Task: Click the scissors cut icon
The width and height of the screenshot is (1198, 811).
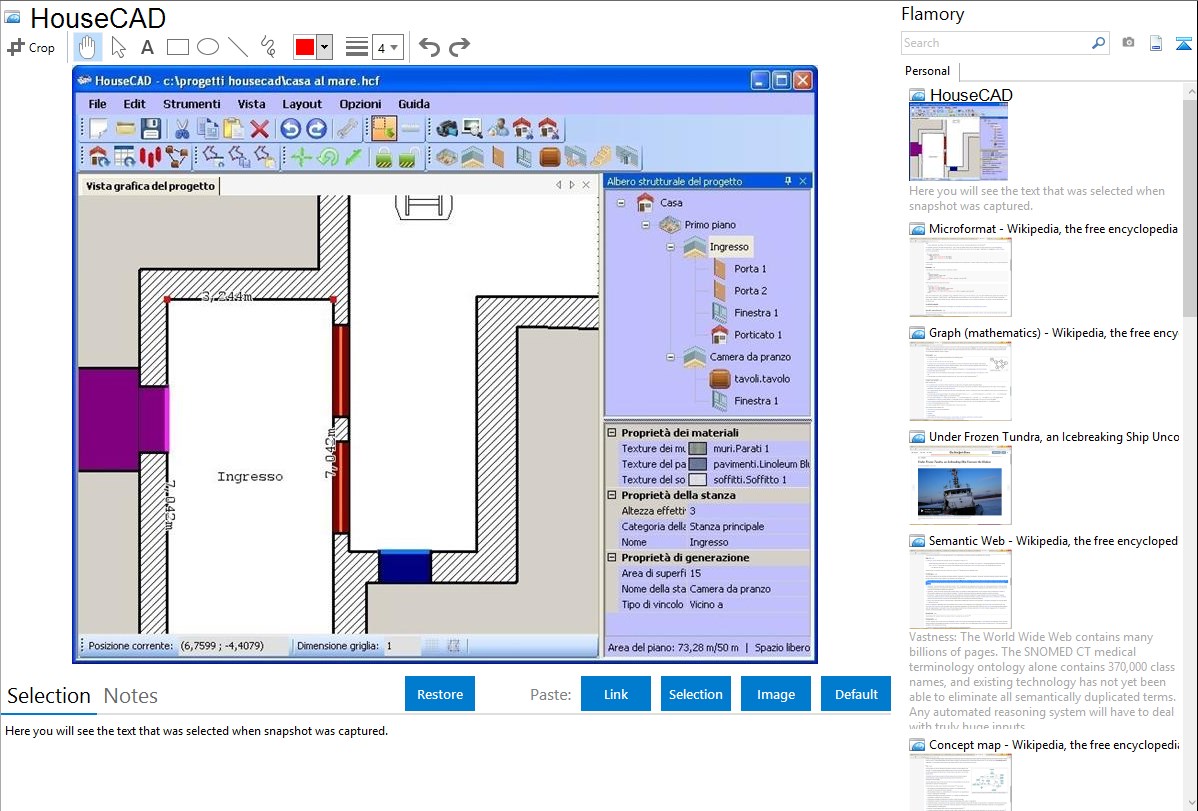Action: click(182, 128)
